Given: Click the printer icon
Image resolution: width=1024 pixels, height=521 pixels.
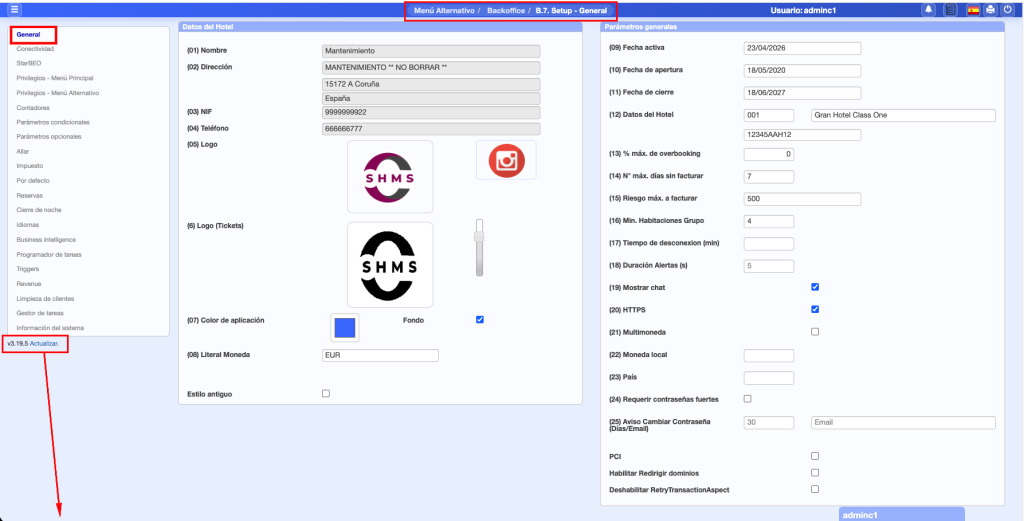Looking at the screenshot, I should (990, 10).
